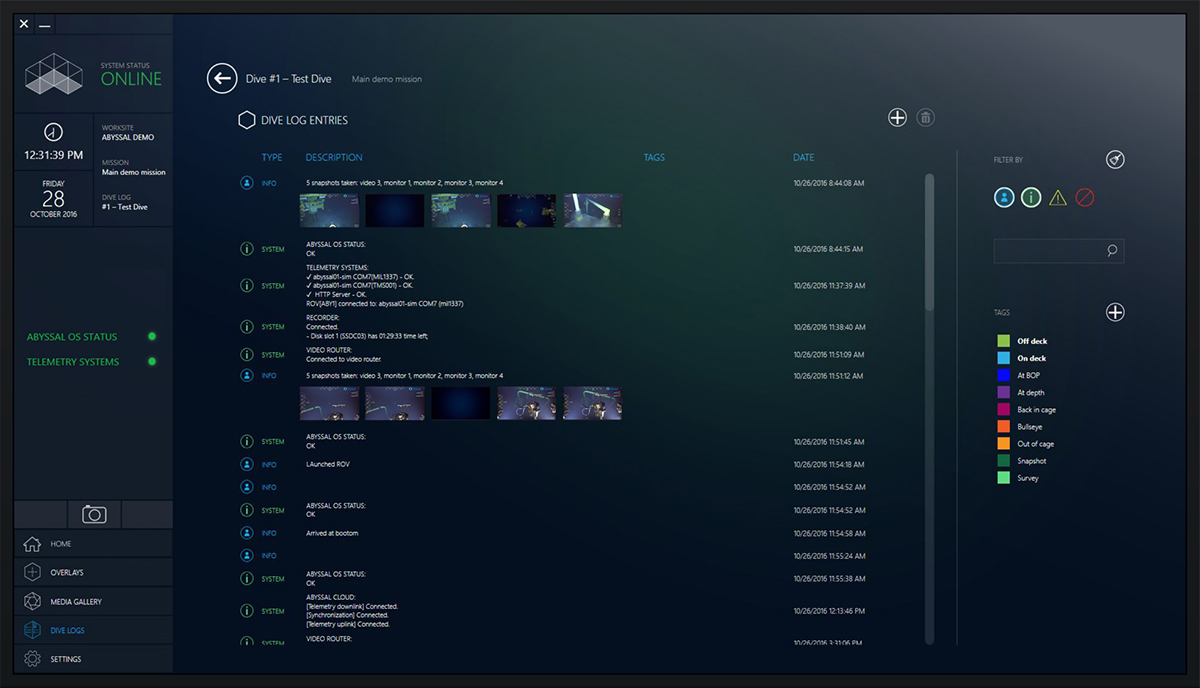Pick the At depth tag swatch
Screen dimensions: 1200x688
pyautogui.click(x=1003, y=393)
